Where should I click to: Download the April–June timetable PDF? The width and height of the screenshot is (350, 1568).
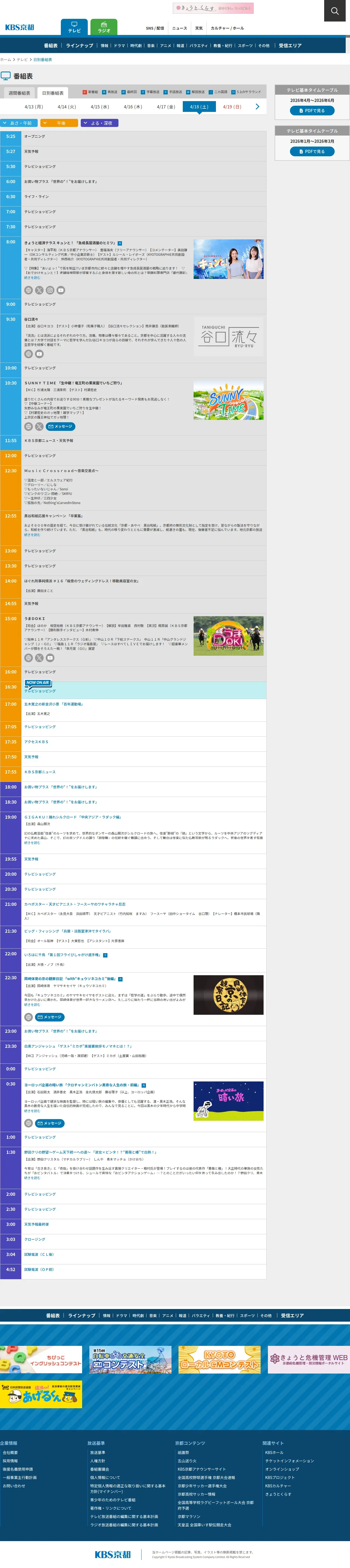pyautogui.click(x=312, y=111)
